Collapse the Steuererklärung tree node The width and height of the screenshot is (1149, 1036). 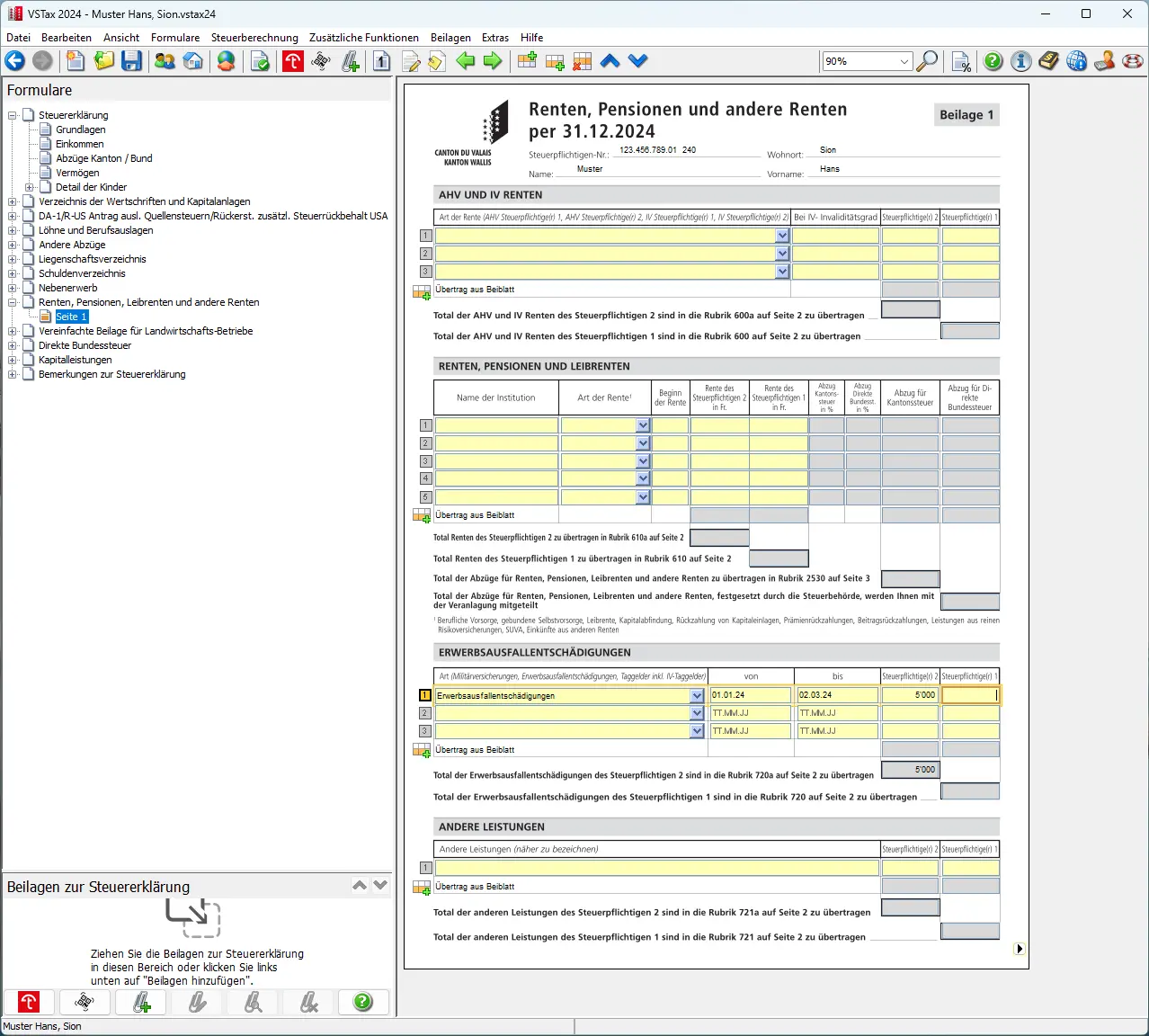13,115
